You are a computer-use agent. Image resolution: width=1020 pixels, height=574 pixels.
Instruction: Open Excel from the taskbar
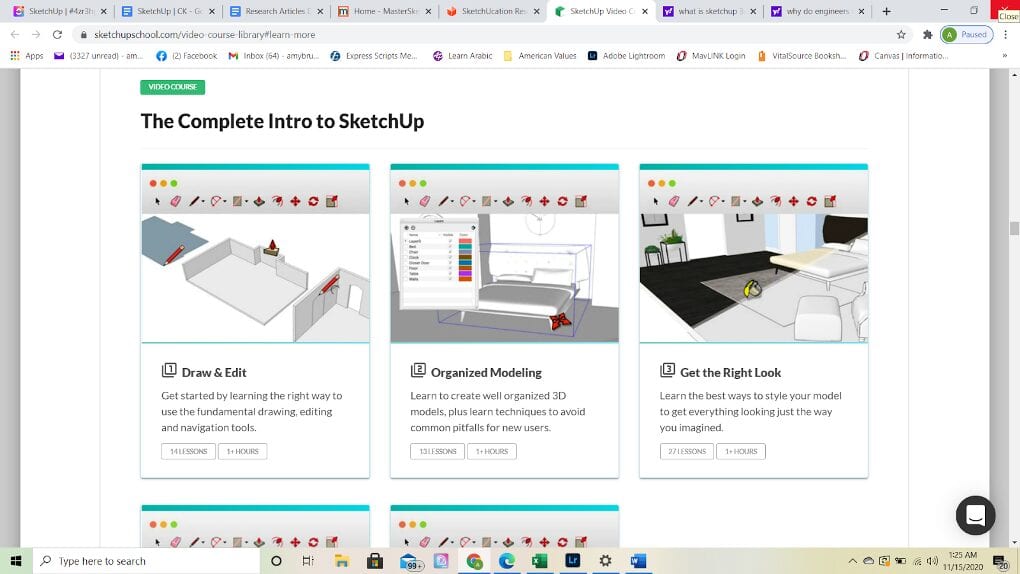click(x=539, y=561)
